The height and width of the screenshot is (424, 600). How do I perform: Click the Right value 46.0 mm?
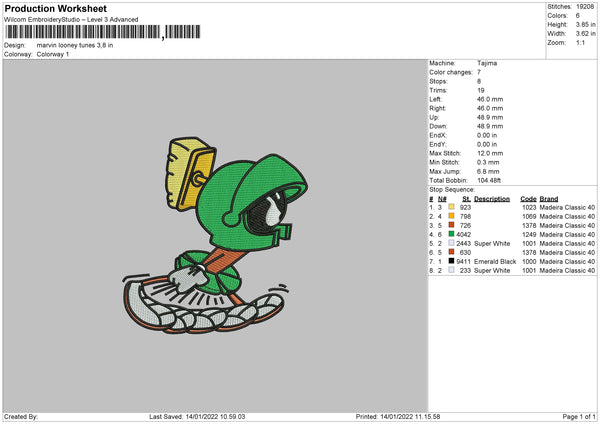click(490, 108)
